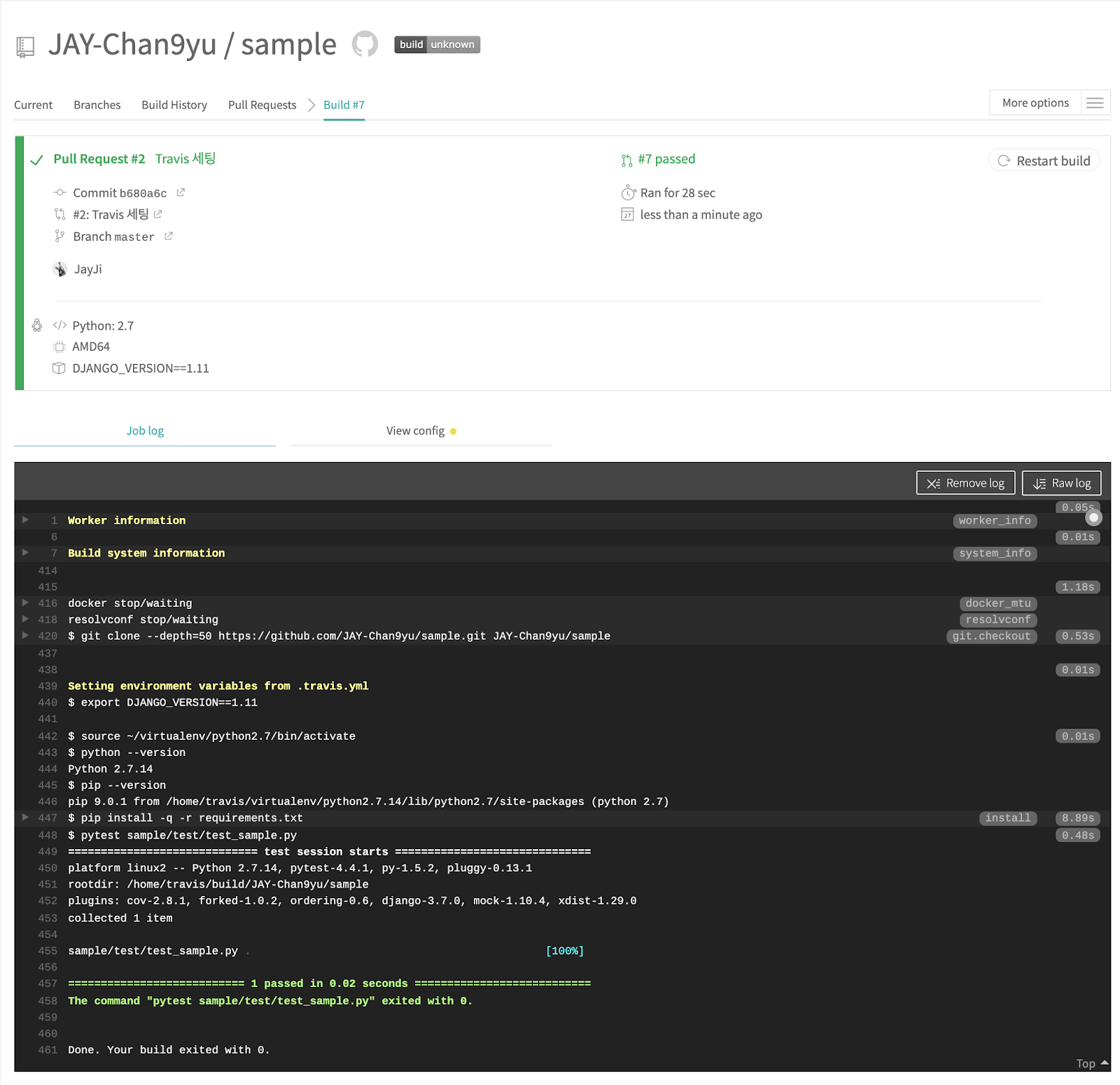Viewport: 1120px width, 1085px height.
Task: Open the Pull Requests tab
Action: coord(262,105)
